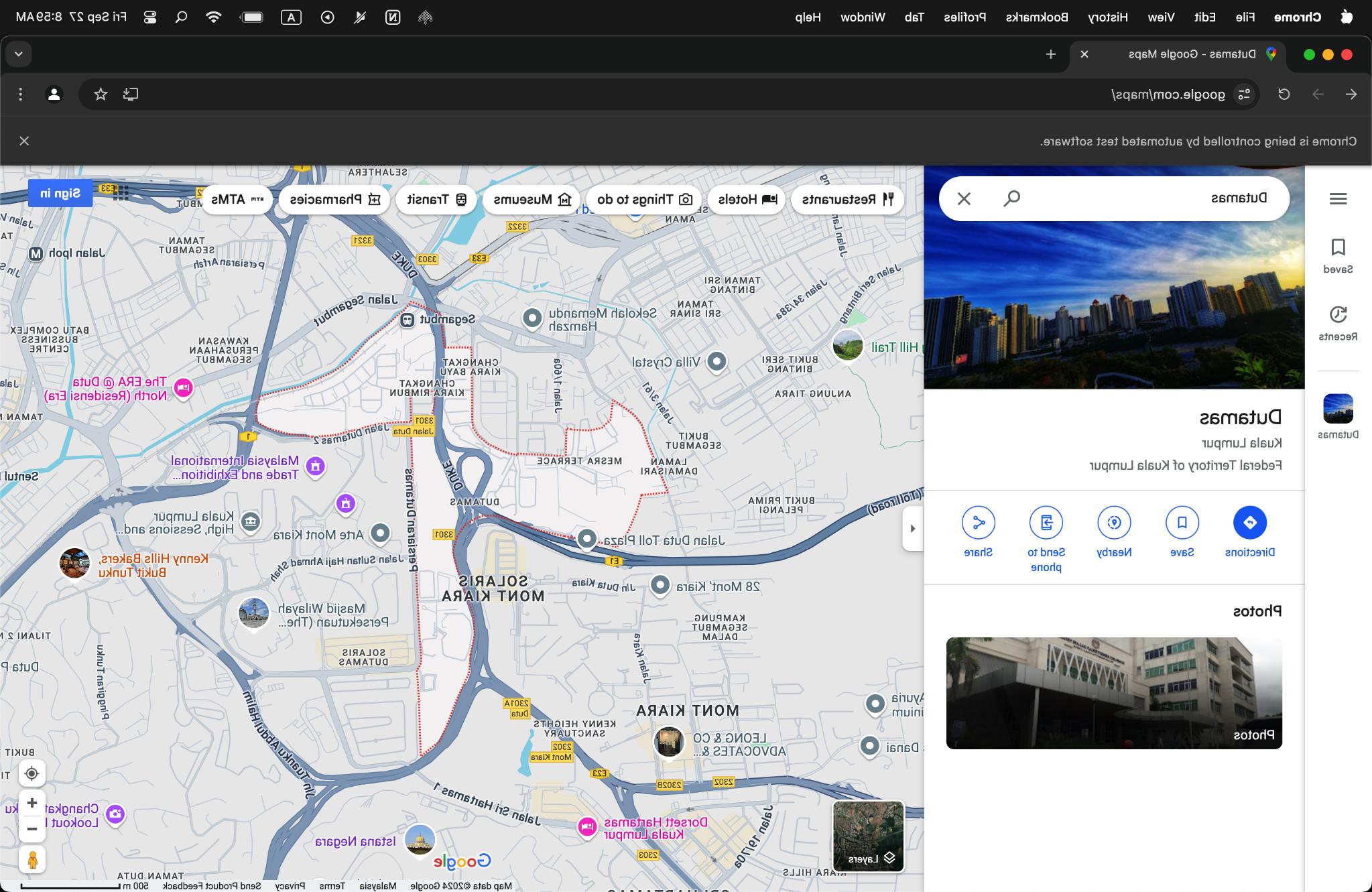Open the Privacy link in footer

tap(290, 886)
